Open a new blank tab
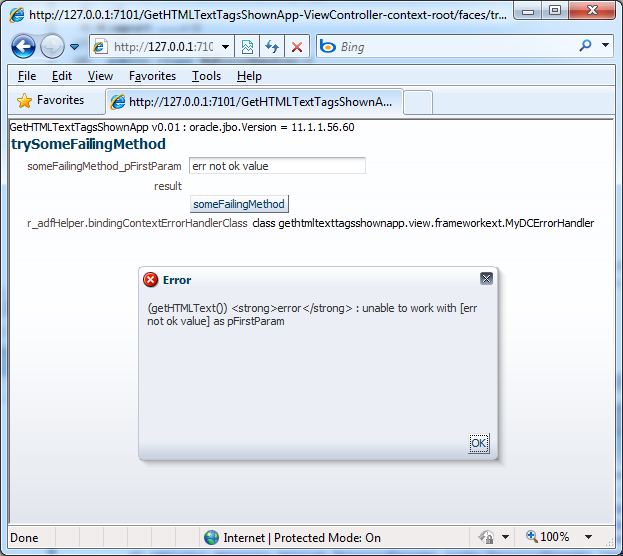Viewport: 623px width, 556px height. pos(418,102)
